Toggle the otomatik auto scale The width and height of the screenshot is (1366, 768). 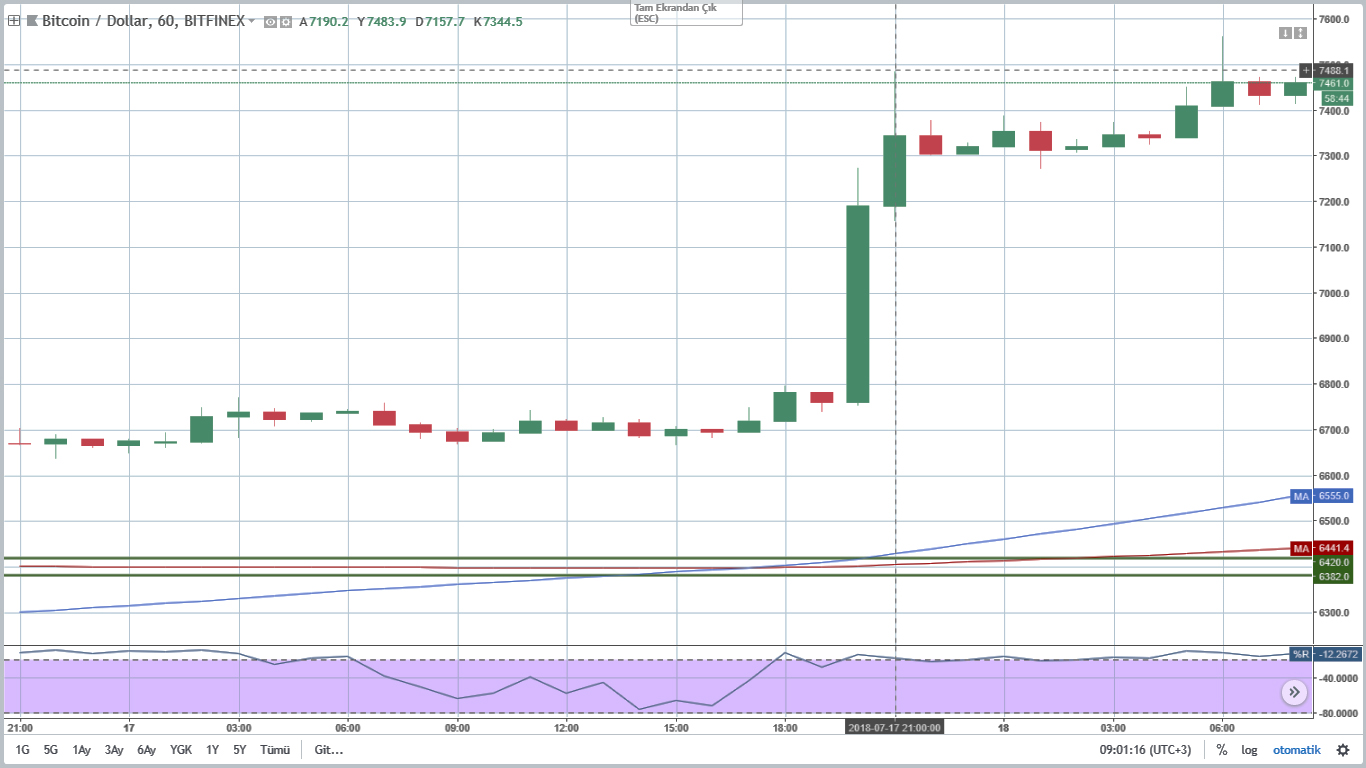tap(1296, 750)
